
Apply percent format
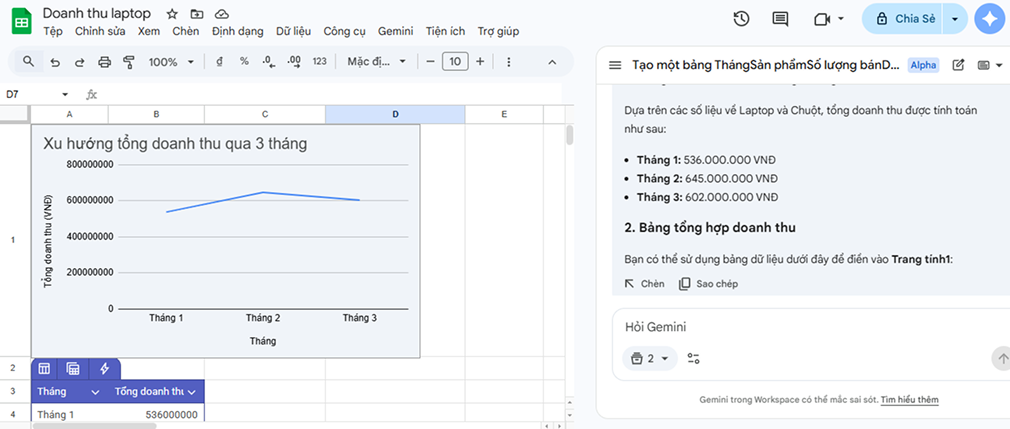pyautogui.click(x=244, y=62)
